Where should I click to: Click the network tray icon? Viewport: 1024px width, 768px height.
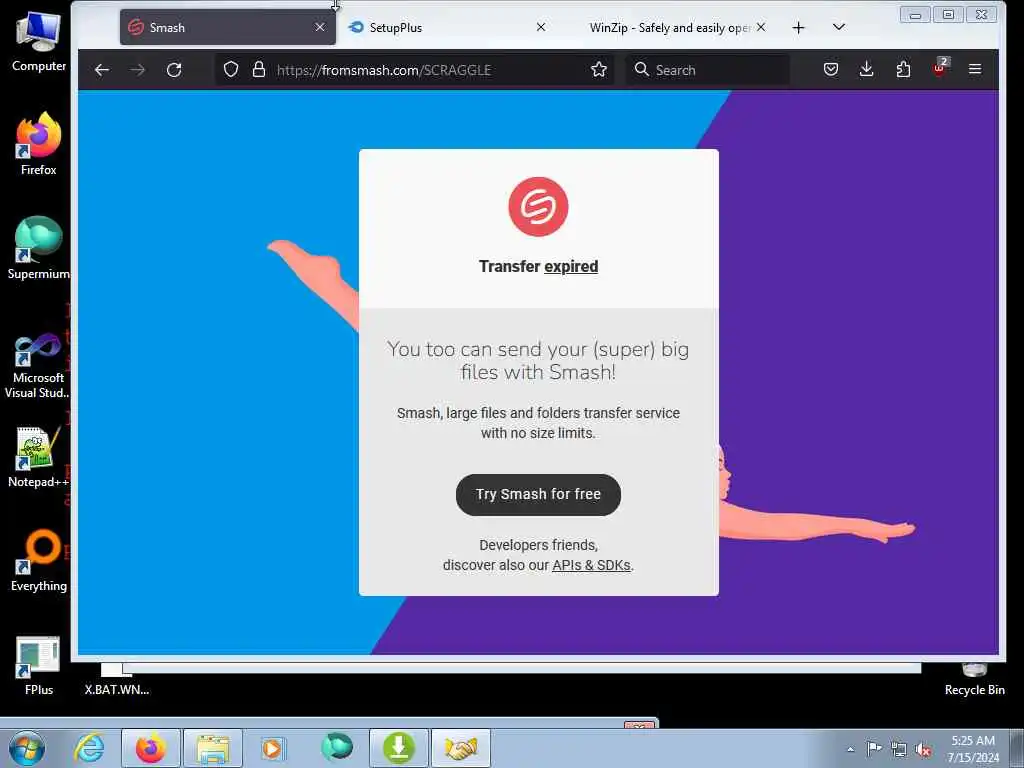[899, 749]
